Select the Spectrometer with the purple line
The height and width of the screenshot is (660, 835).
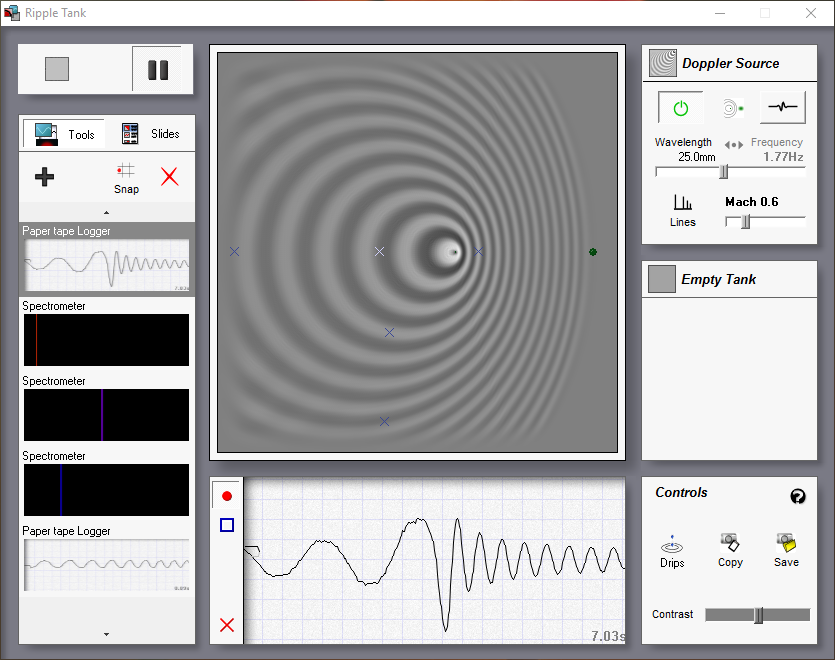(107, 415)
